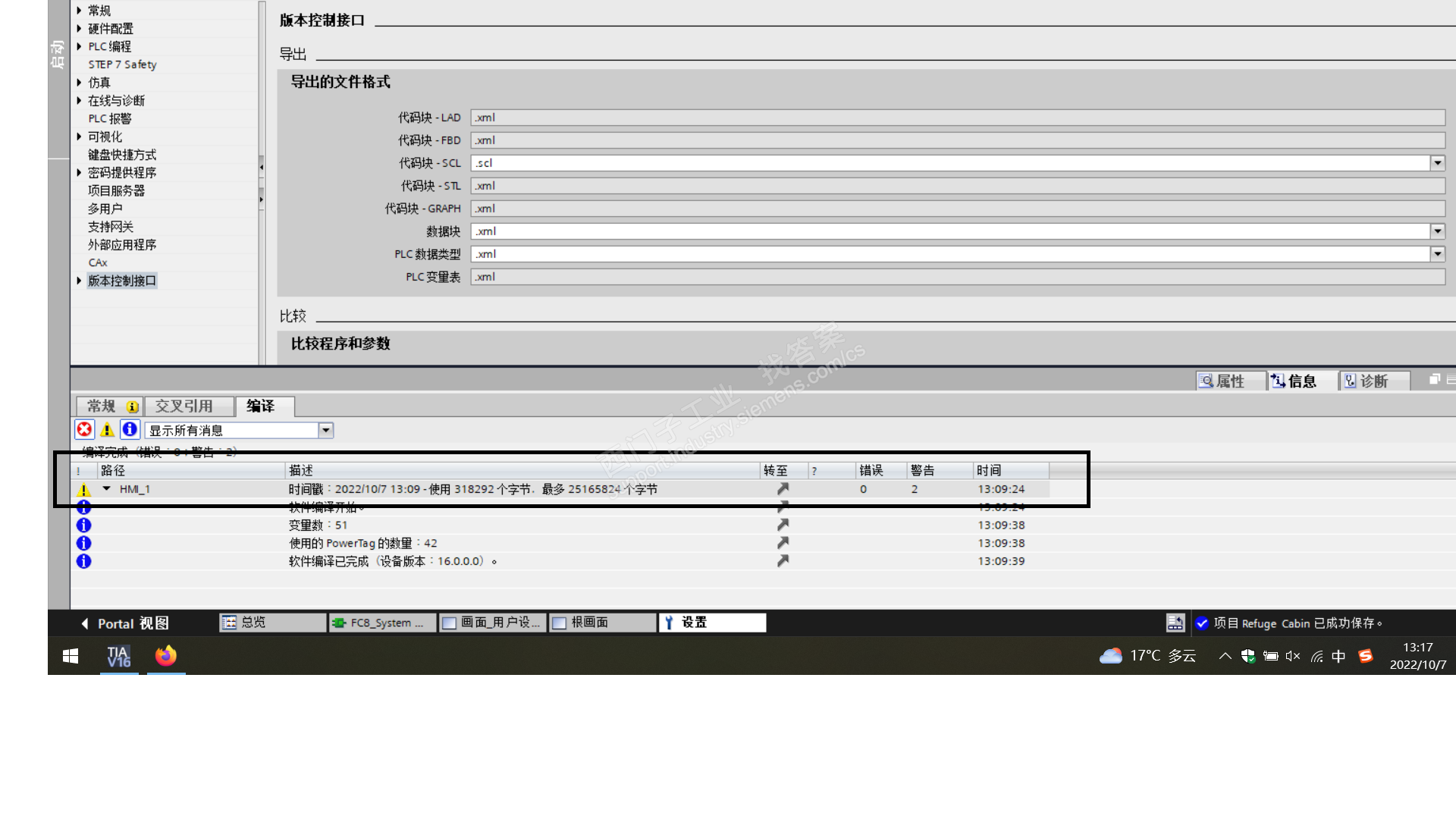Toggle the errors filter icon
Screen dimensions: 1456x819
pos(84,430)
